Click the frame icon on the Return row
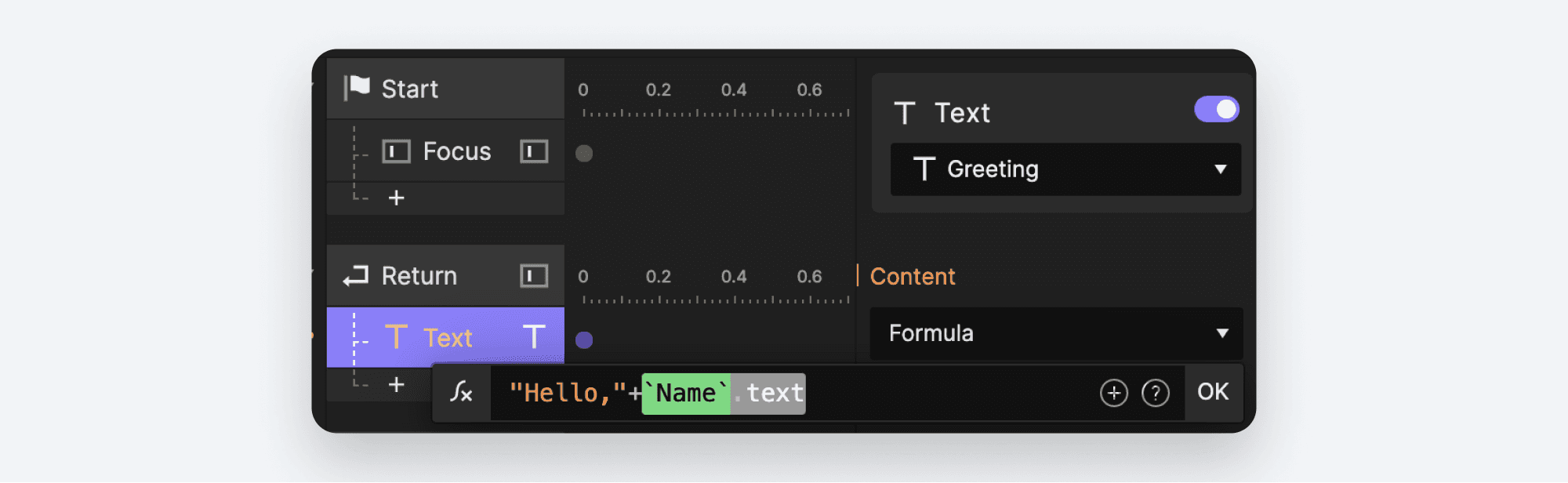Image resolution: width=1568 pixels, height=483 pixels. tap(533, 275)
